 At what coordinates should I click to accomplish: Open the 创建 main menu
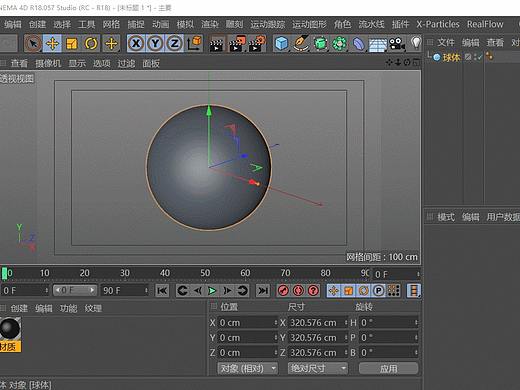pyautogui.click(x=37, y=24)
